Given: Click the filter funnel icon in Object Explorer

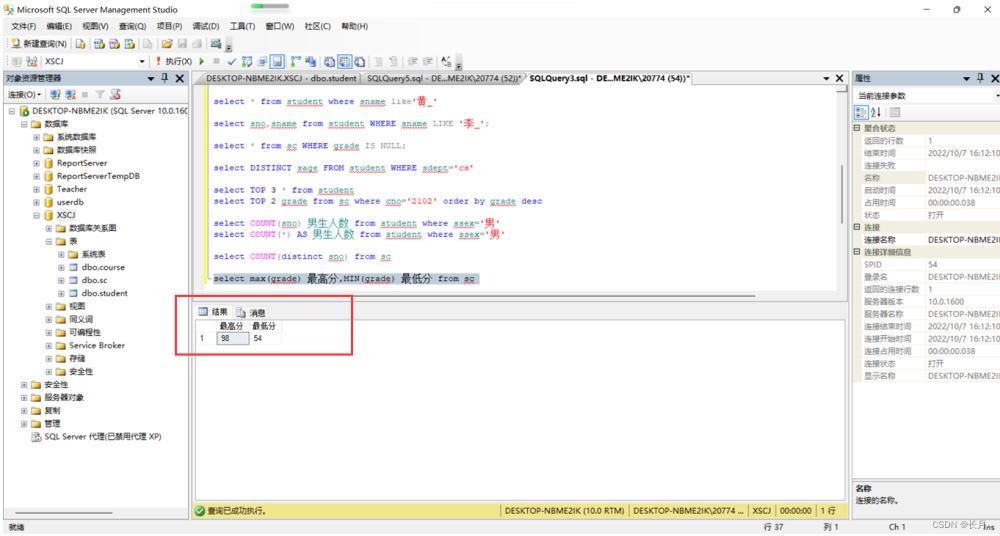Looking at the screenshot, I should (x=102, y=94).
